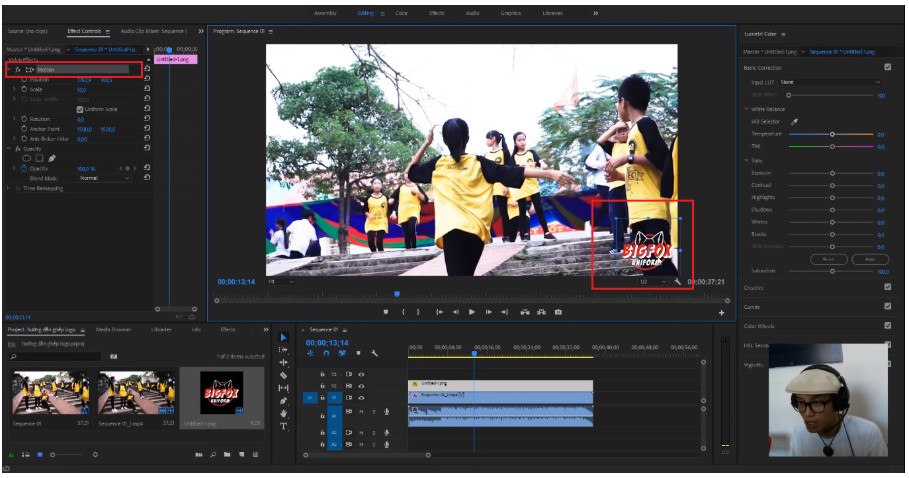Expand Time Remapping effect

point(8,188)
